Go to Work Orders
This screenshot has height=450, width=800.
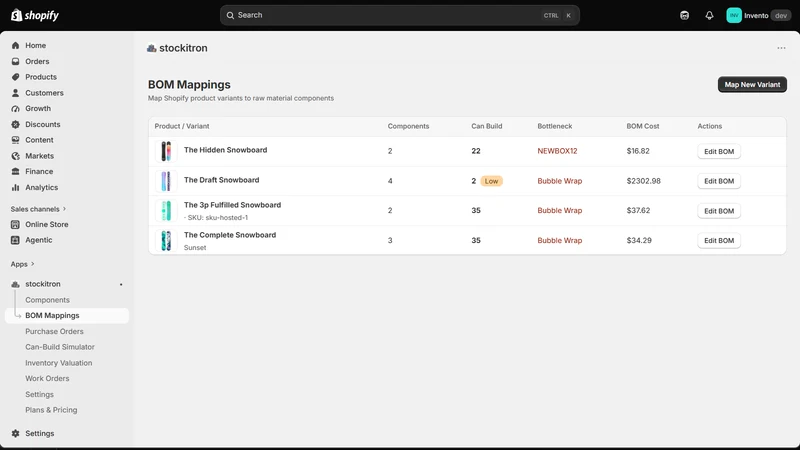tap(47, 379)
